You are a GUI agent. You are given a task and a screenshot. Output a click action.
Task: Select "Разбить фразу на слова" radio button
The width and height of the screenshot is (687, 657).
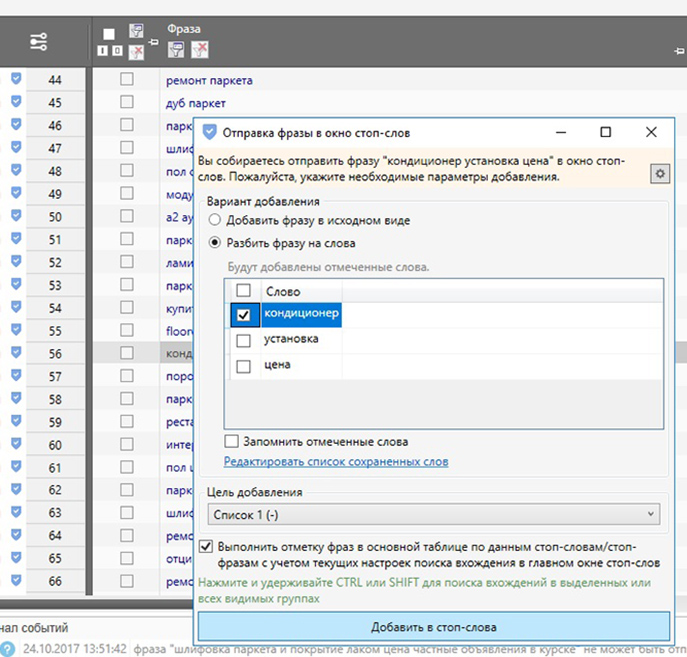point(215,243)
